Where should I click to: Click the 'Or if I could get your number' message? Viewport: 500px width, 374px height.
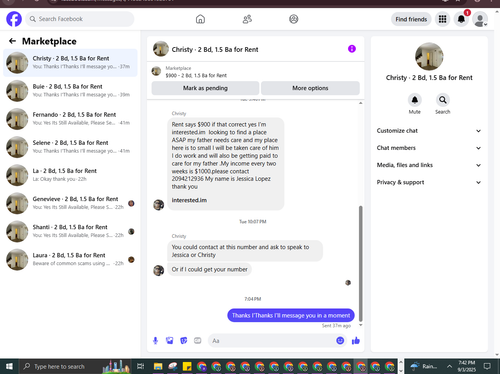pos(209,269)
